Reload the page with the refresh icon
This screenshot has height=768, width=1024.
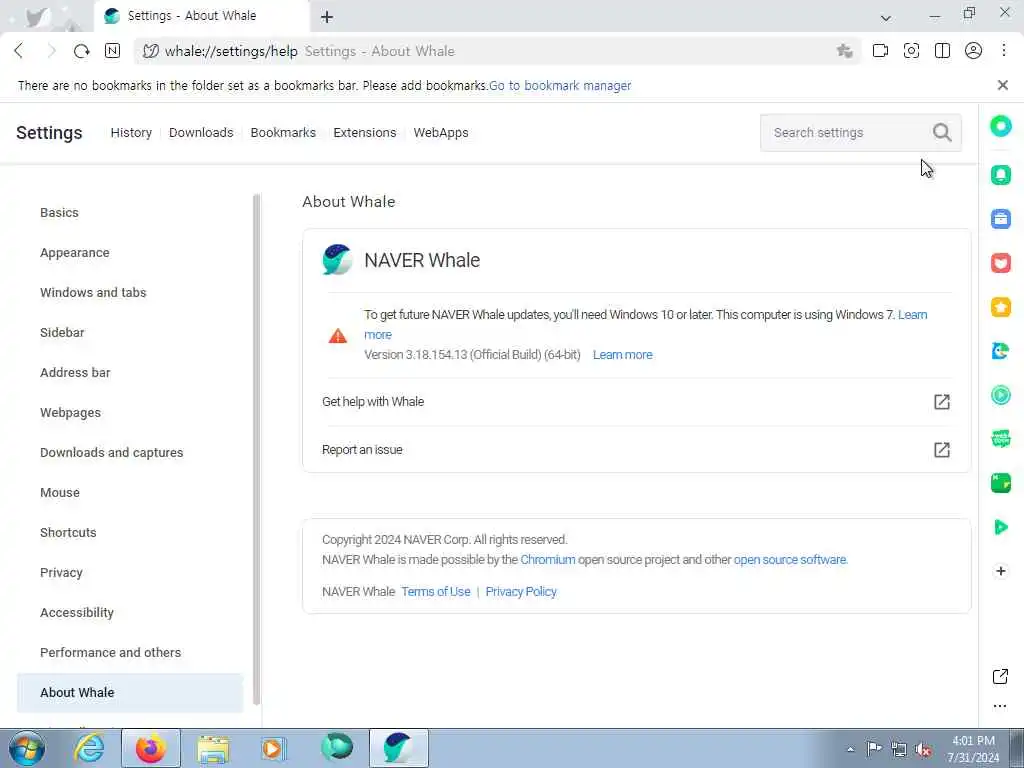(x=82, y=51)
